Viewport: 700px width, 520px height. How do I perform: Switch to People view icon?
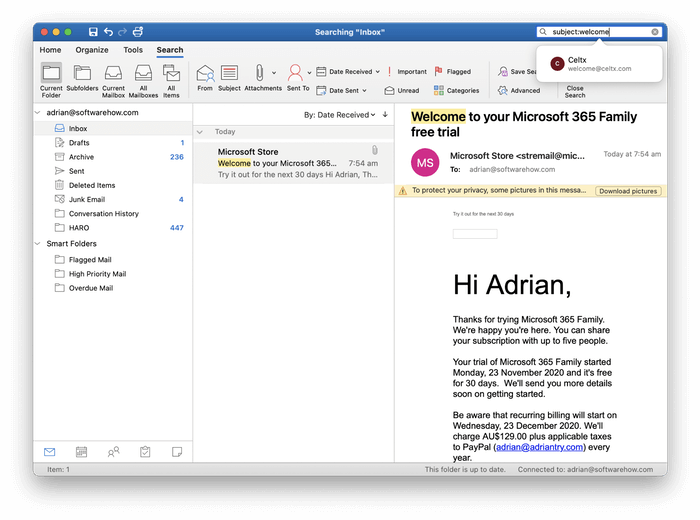(x=113, y=452)
